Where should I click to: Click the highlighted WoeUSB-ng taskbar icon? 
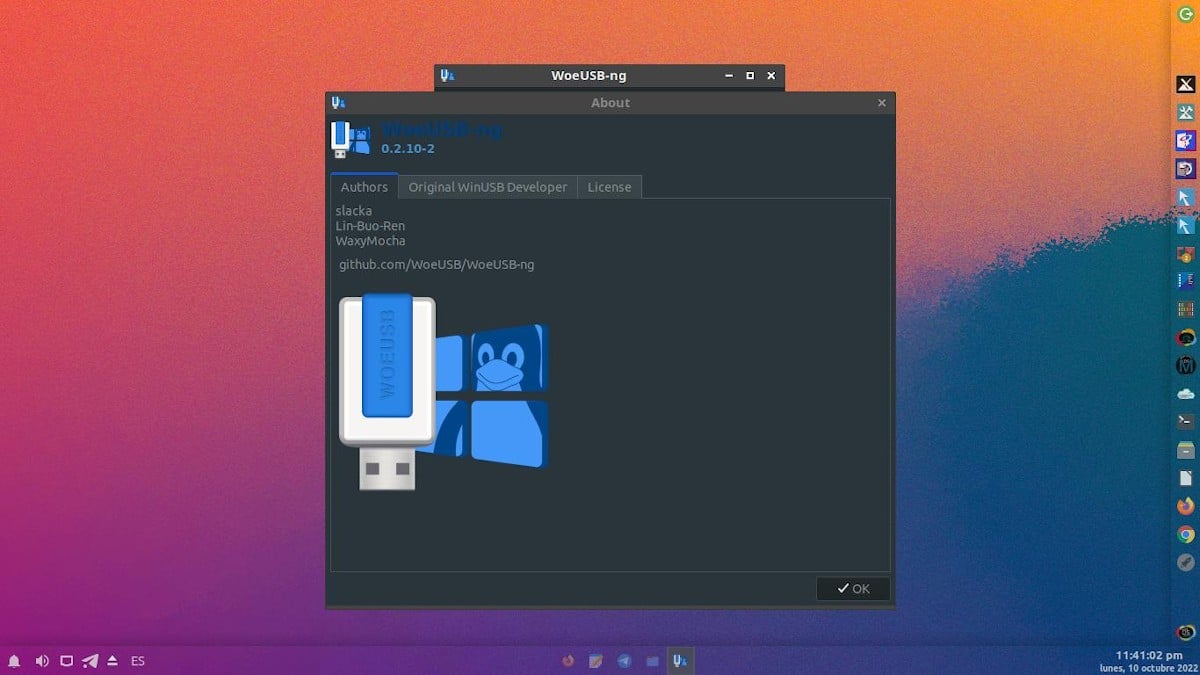tap(680, 660)
